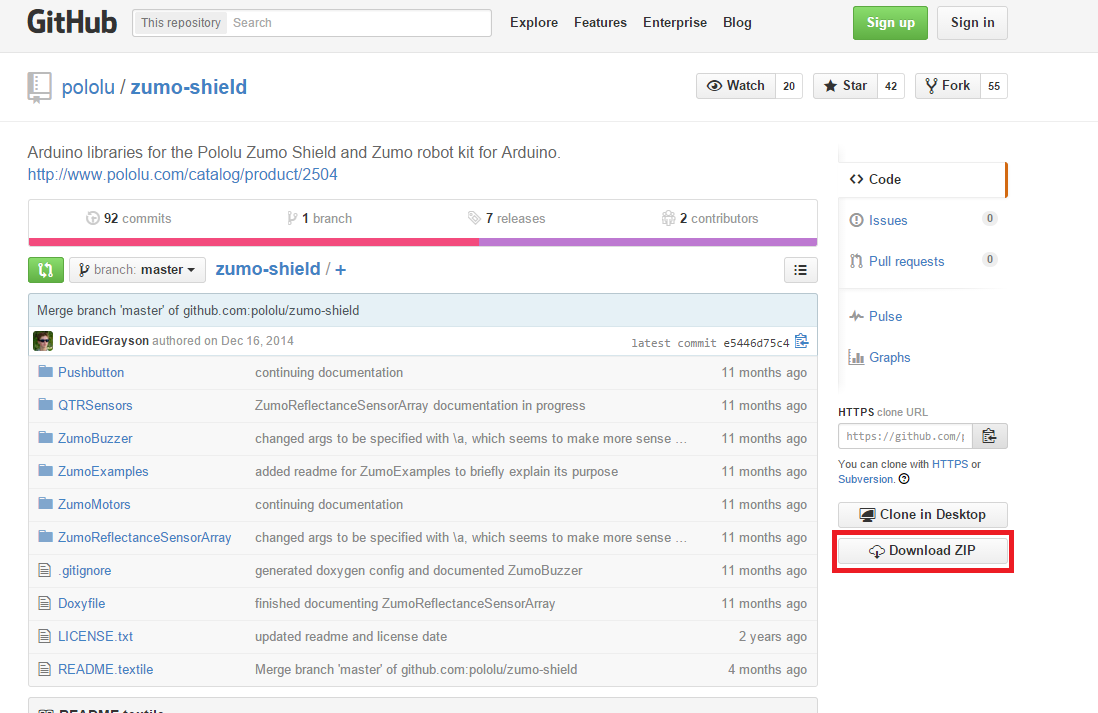The image size is (1098, 713).
Task: Click the green compare and review icon button
Action: (x=46, y=270)
